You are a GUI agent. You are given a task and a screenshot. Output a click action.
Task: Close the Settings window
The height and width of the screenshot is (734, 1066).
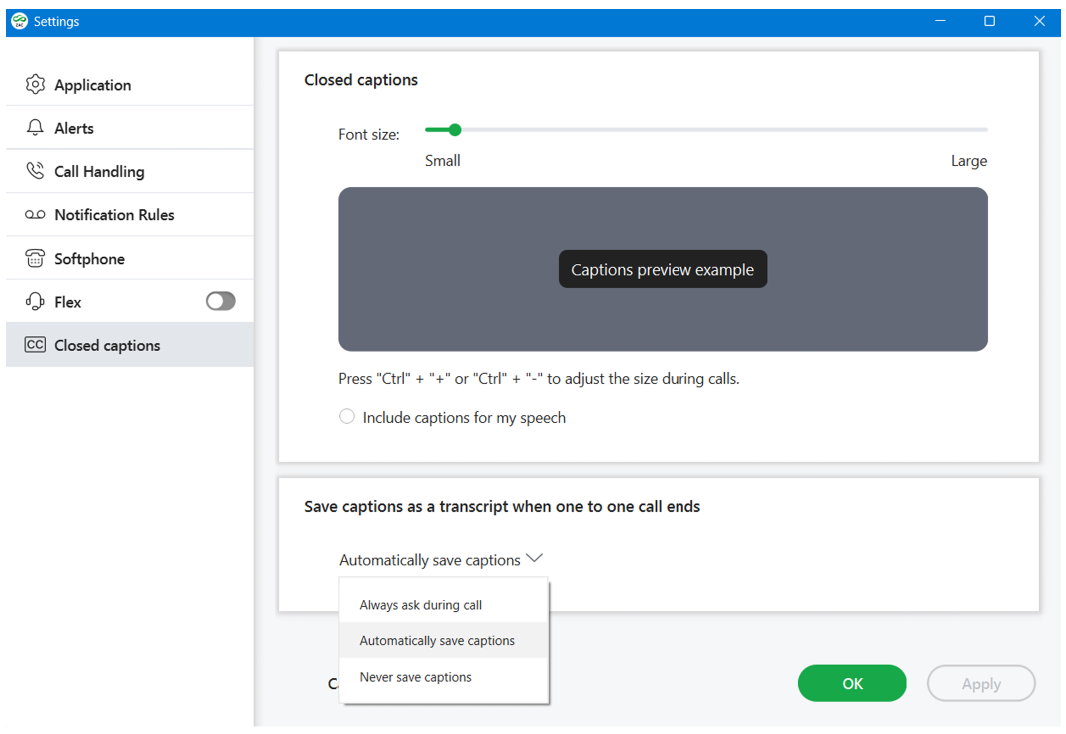1039,21
